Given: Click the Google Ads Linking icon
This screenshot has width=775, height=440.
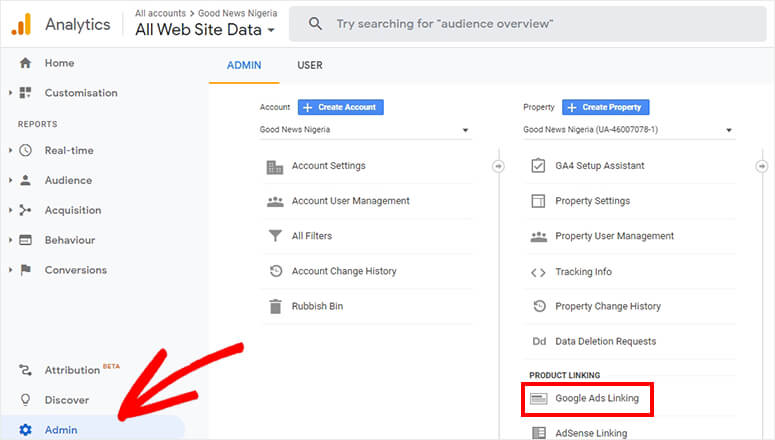Looking at the screenshot, I should (539, 398).
